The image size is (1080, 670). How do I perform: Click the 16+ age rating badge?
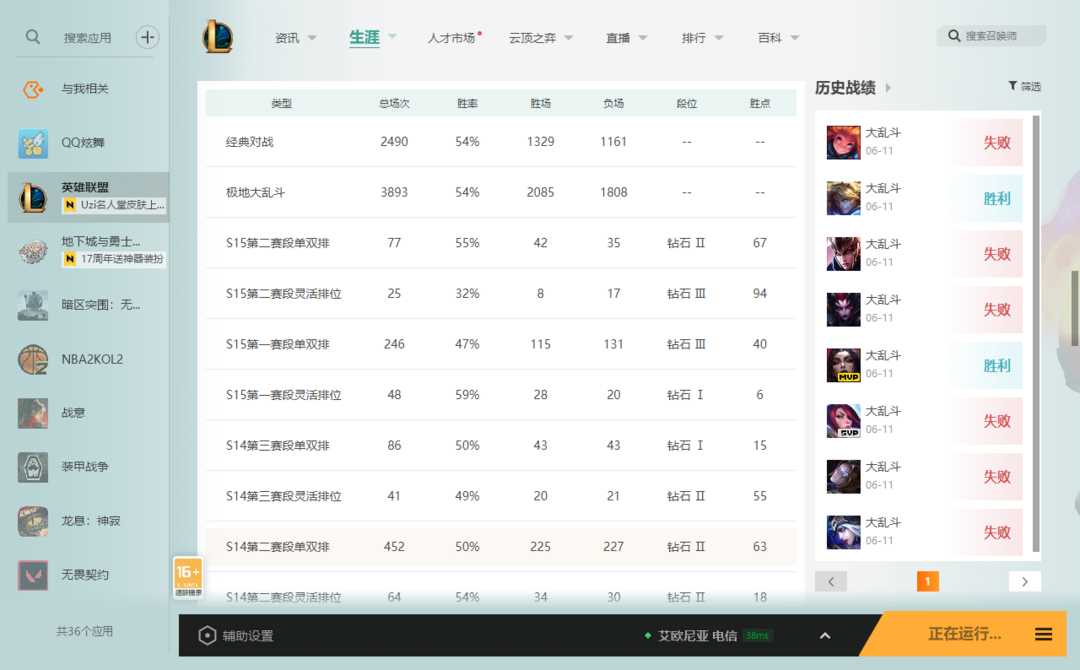click(188, 577)
